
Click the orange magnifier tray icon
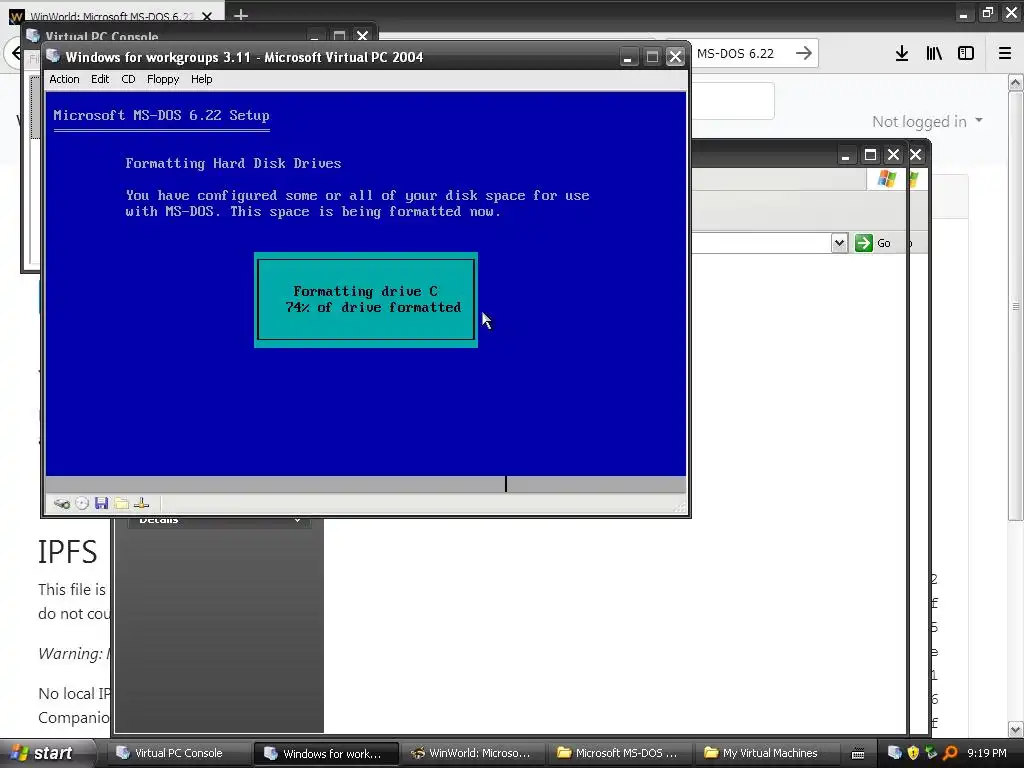[950, 753]
